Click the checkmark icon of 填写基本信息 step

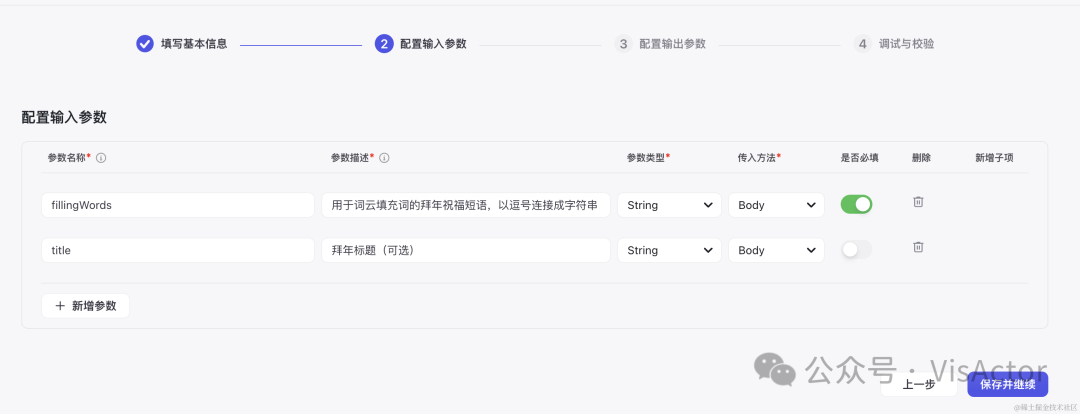pos(144,44)
